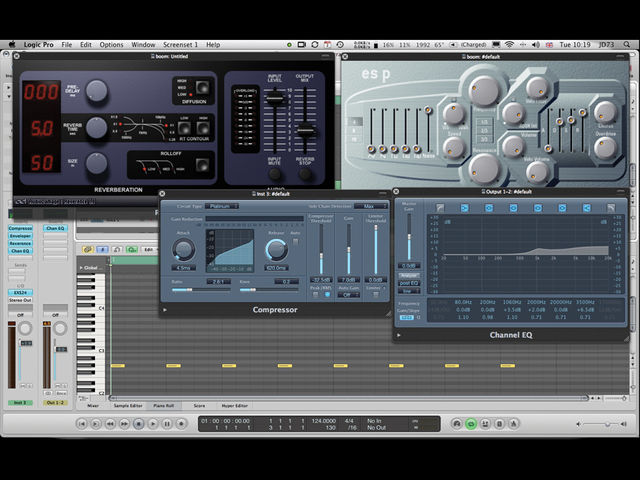Expand the Channel EQ extended parameters triangle
The width and height of the screenshot is (640, 480).
point(399,335)
